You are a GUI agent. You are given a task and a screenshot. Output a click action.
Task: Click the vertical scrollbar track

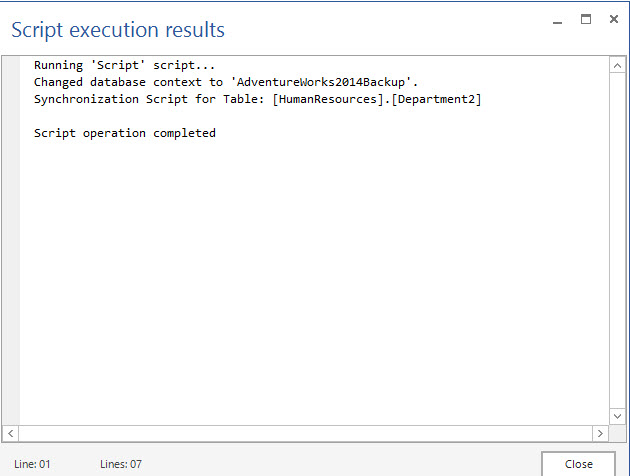point(617,240)
